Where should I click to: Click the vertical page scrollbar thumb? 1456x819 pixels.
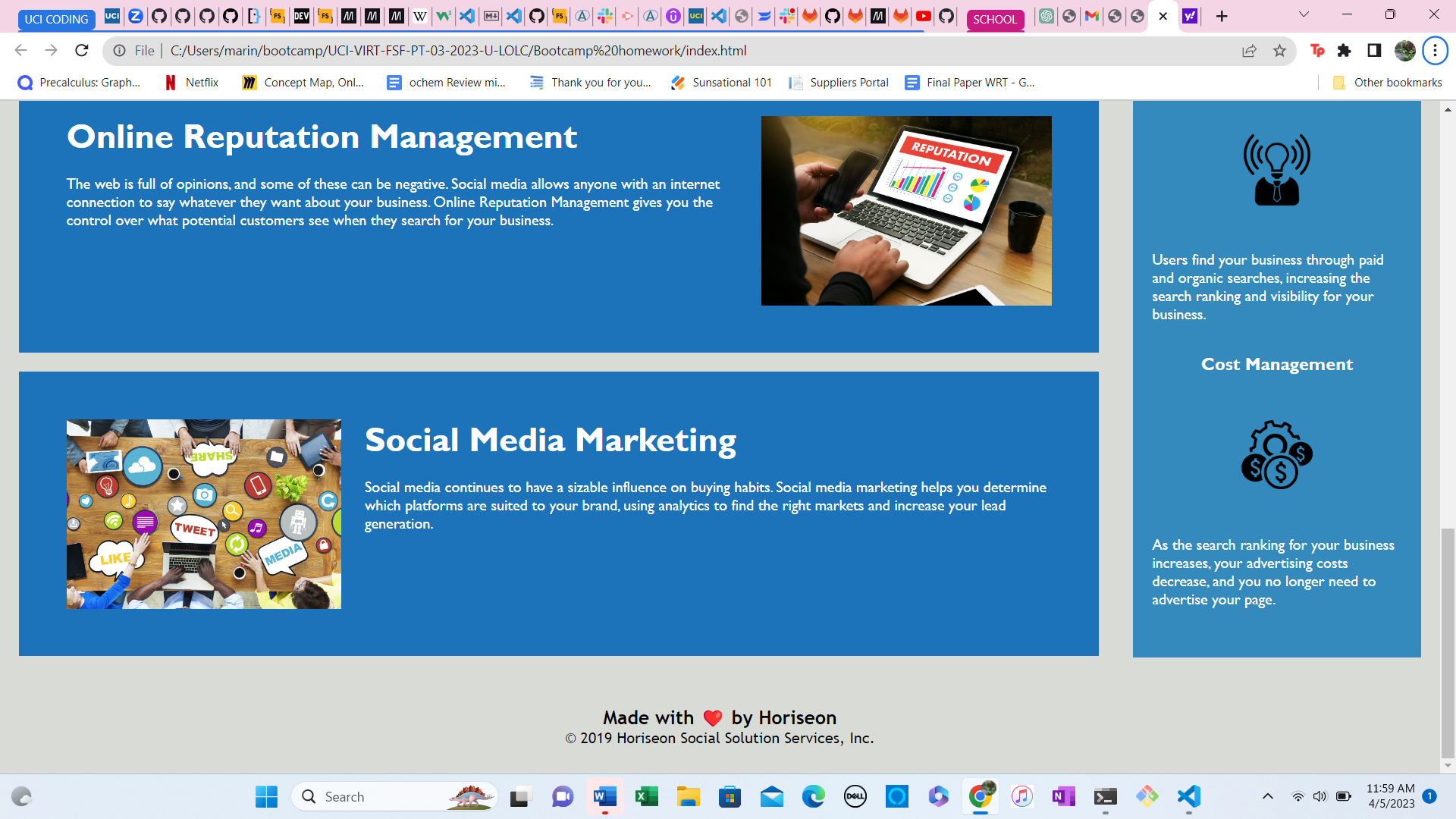[1448, 643]
